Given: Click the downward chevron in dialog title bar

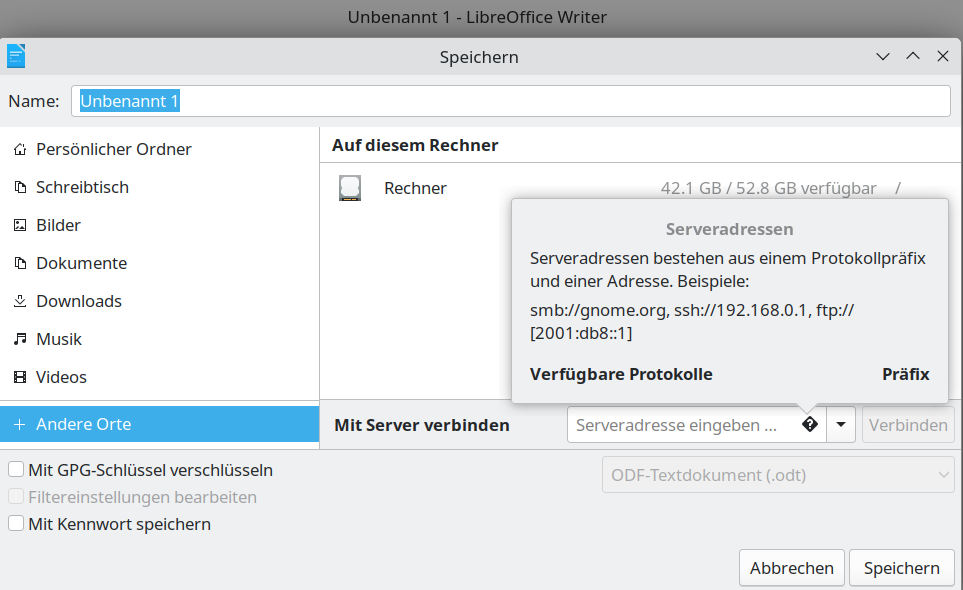Looking at the screenshot, I should pos(883,56).
